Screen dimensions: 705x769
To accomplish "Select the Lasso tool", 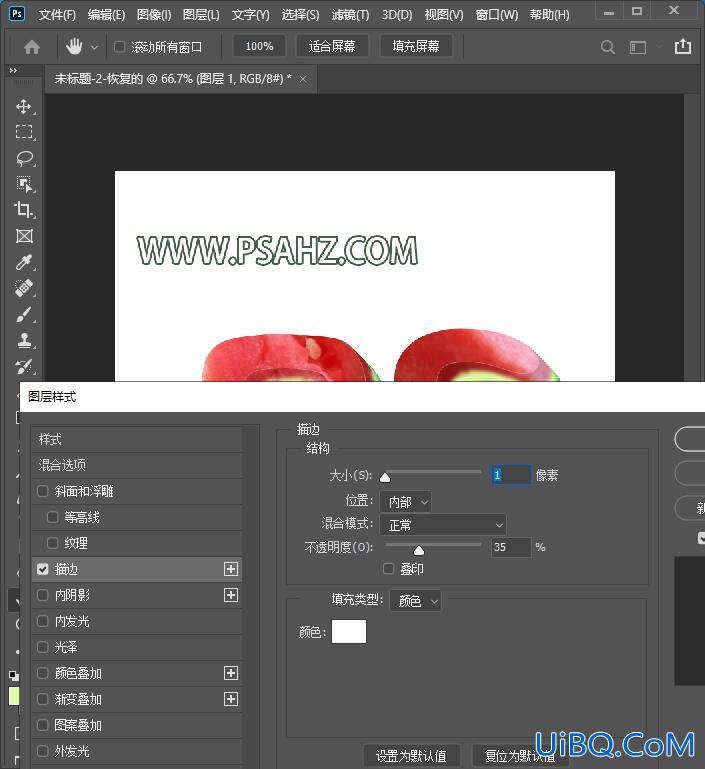I will coord(24,158).
